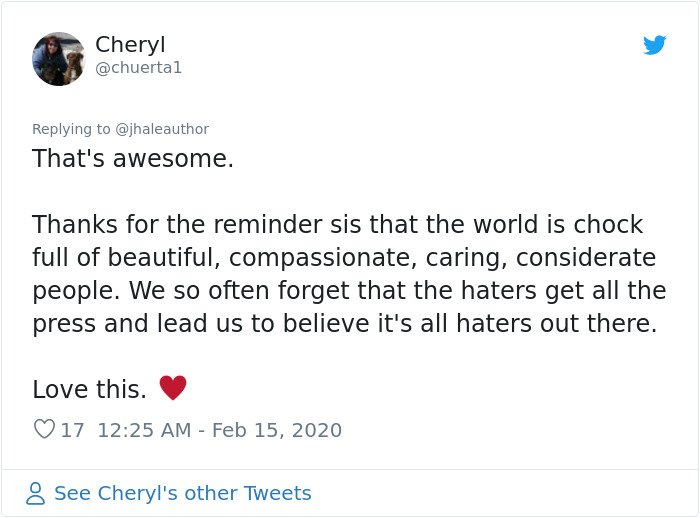Image resolution: width=700 pixels, height=518 pixels.
Task: Click the red heart emoji
Action: pyautogui.click(x=173, y=388)
